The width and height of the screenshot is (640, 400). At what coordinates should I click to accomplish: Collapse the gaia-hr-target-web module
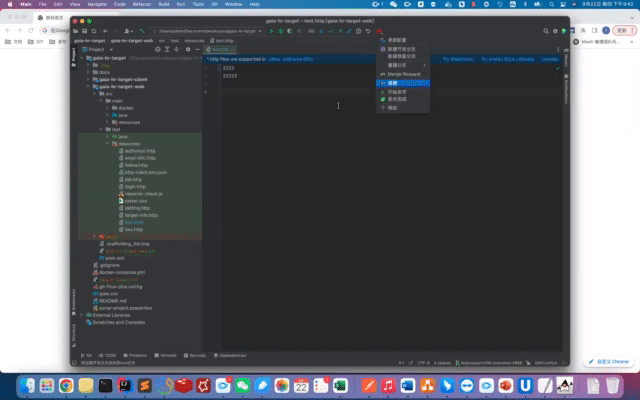click(x=88, y=87)
